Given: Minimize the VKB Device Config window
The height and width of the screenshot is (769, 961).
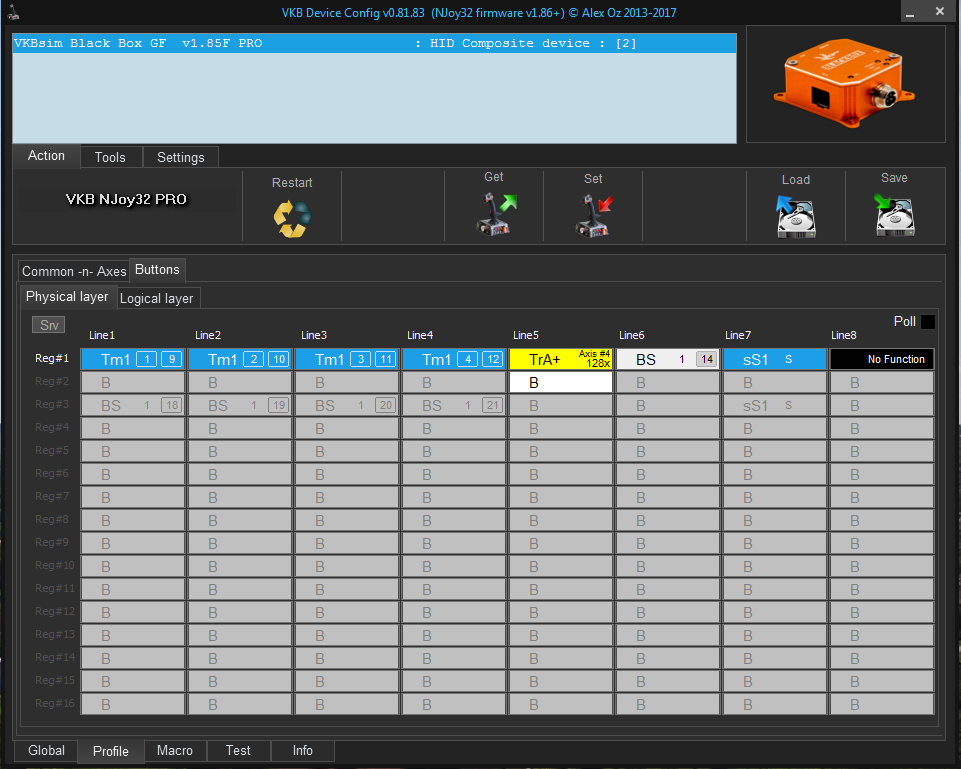Looking at the screenshot, I should pyautogui.click(x=910, y=12).
